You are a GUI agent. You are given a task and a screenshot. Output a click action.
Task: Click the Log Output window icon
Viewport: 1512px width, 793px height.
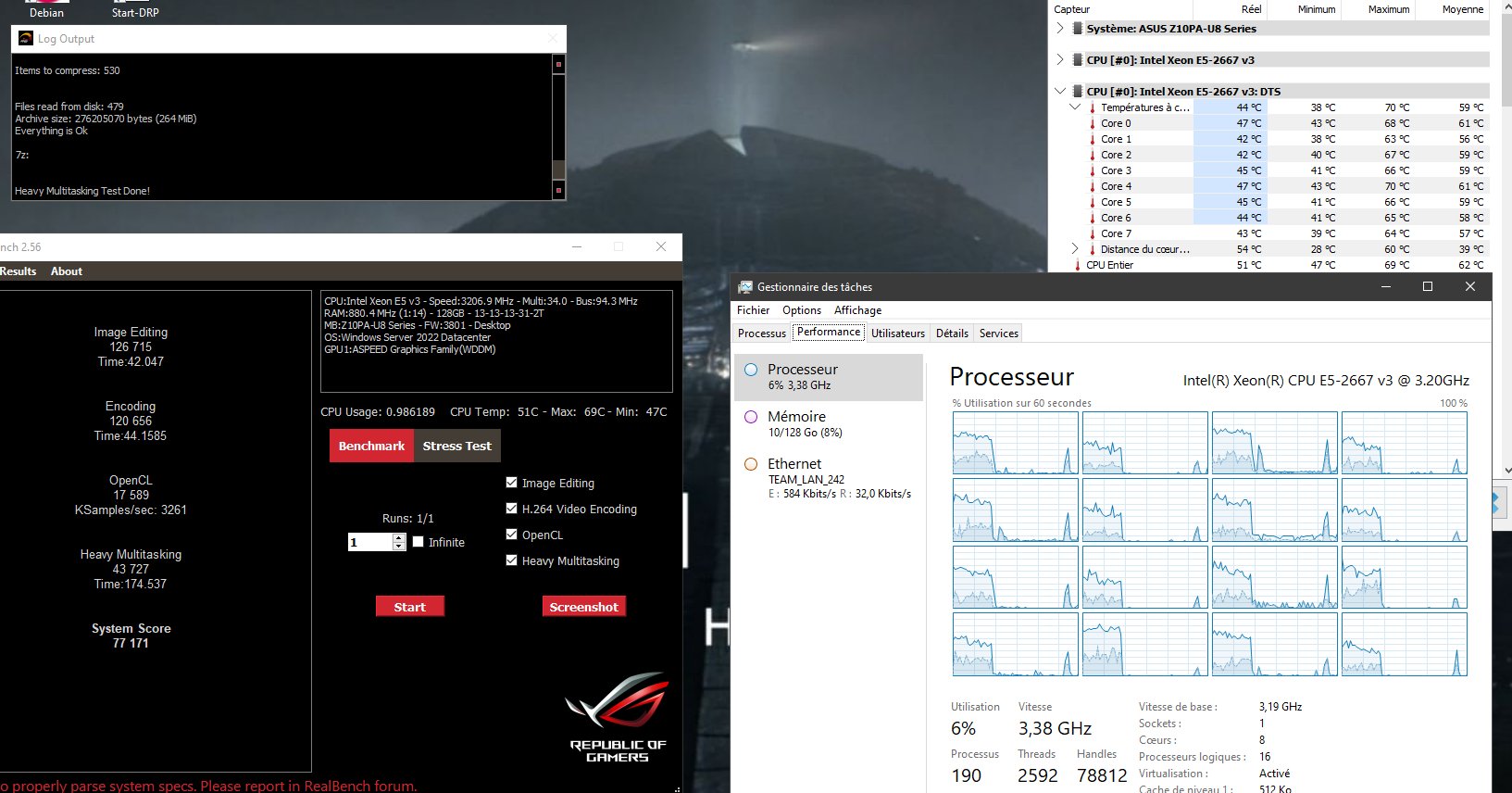click(x=26, y=39)
